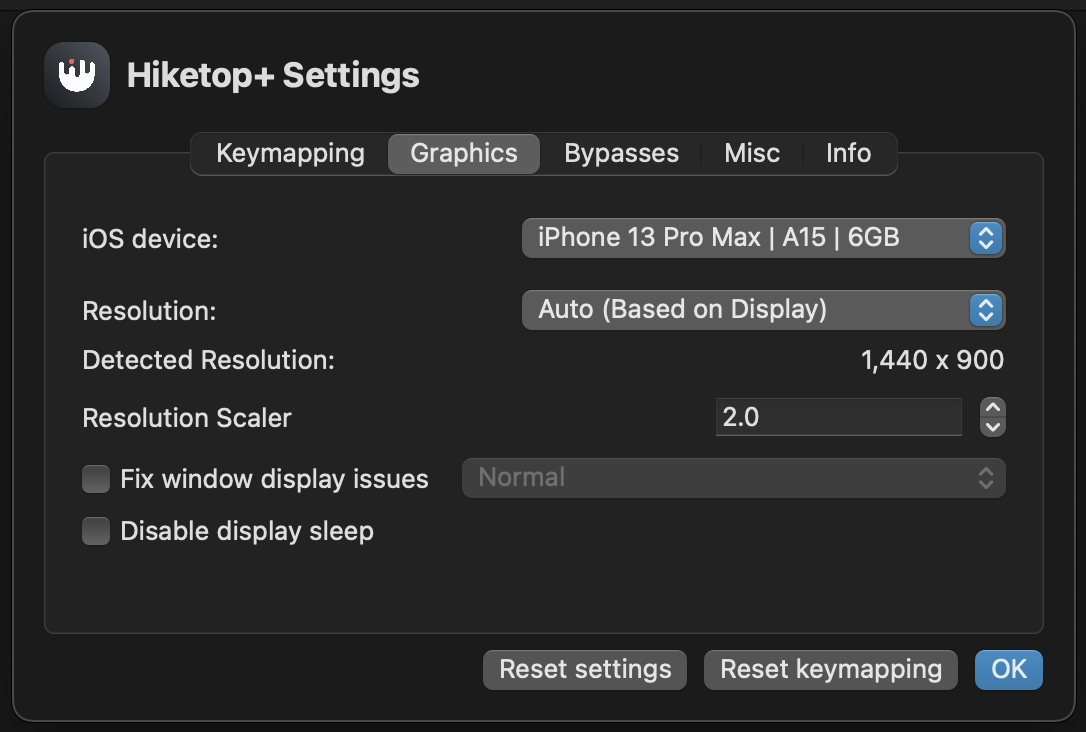The image size is (1086, 732).
Task: Increase Resolution Scaler with up stepper arrow
Action: (992, 408)
